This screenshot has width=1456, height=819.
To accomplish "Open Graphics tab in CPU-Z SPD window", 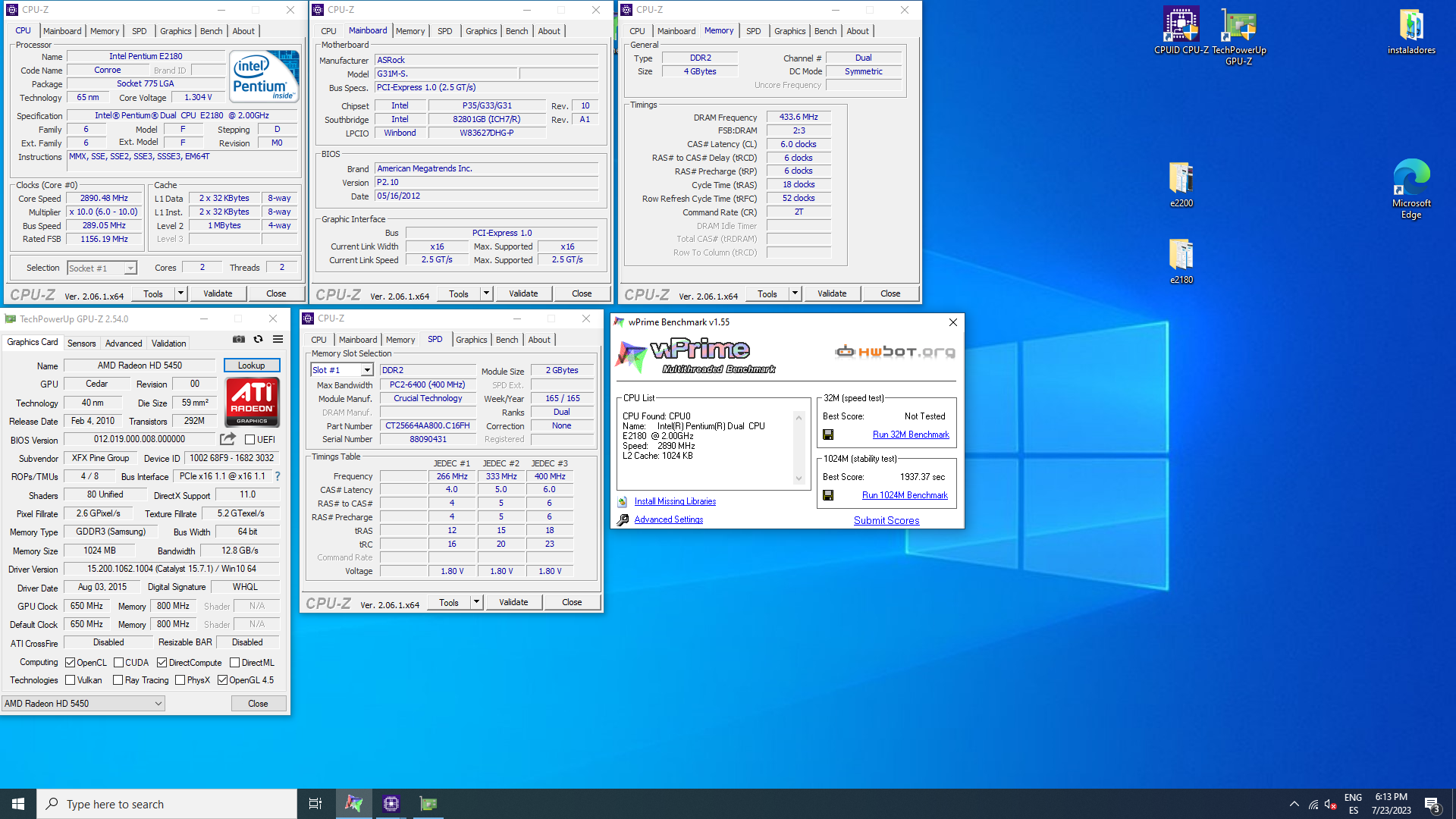I will tap(471, 340).
